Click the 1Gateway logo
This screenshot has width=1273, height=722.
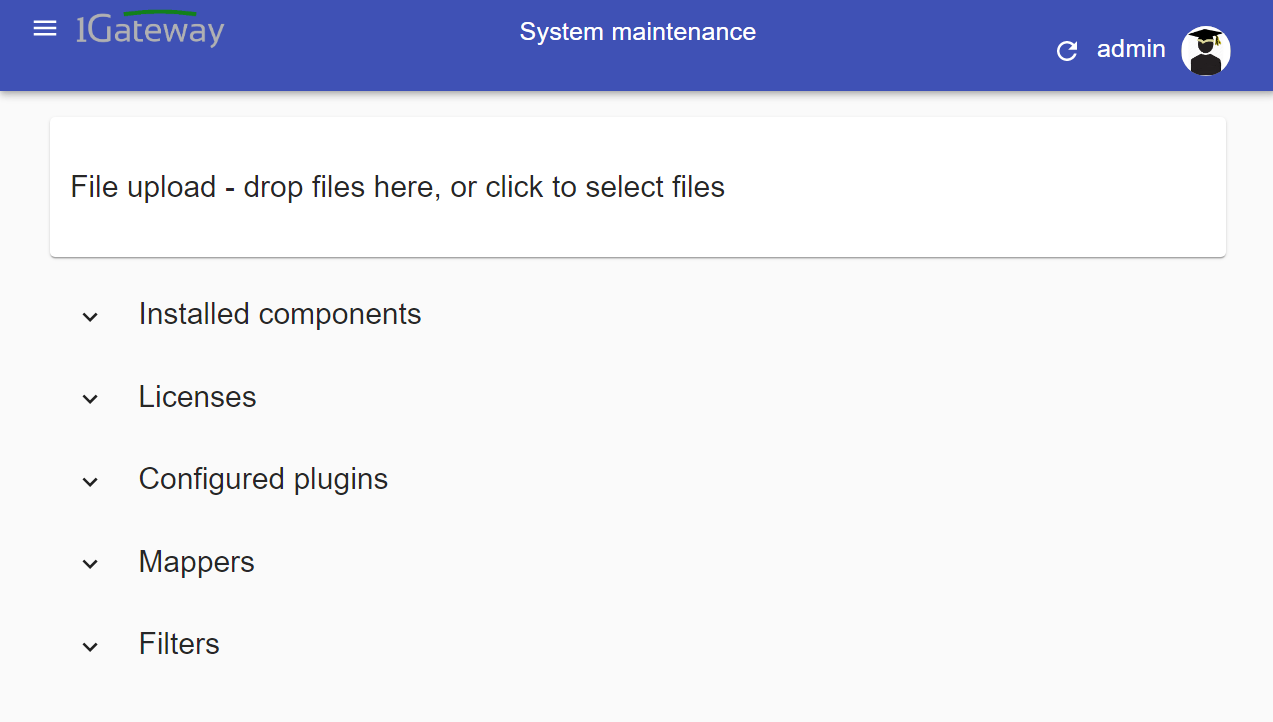pos(150,29)
